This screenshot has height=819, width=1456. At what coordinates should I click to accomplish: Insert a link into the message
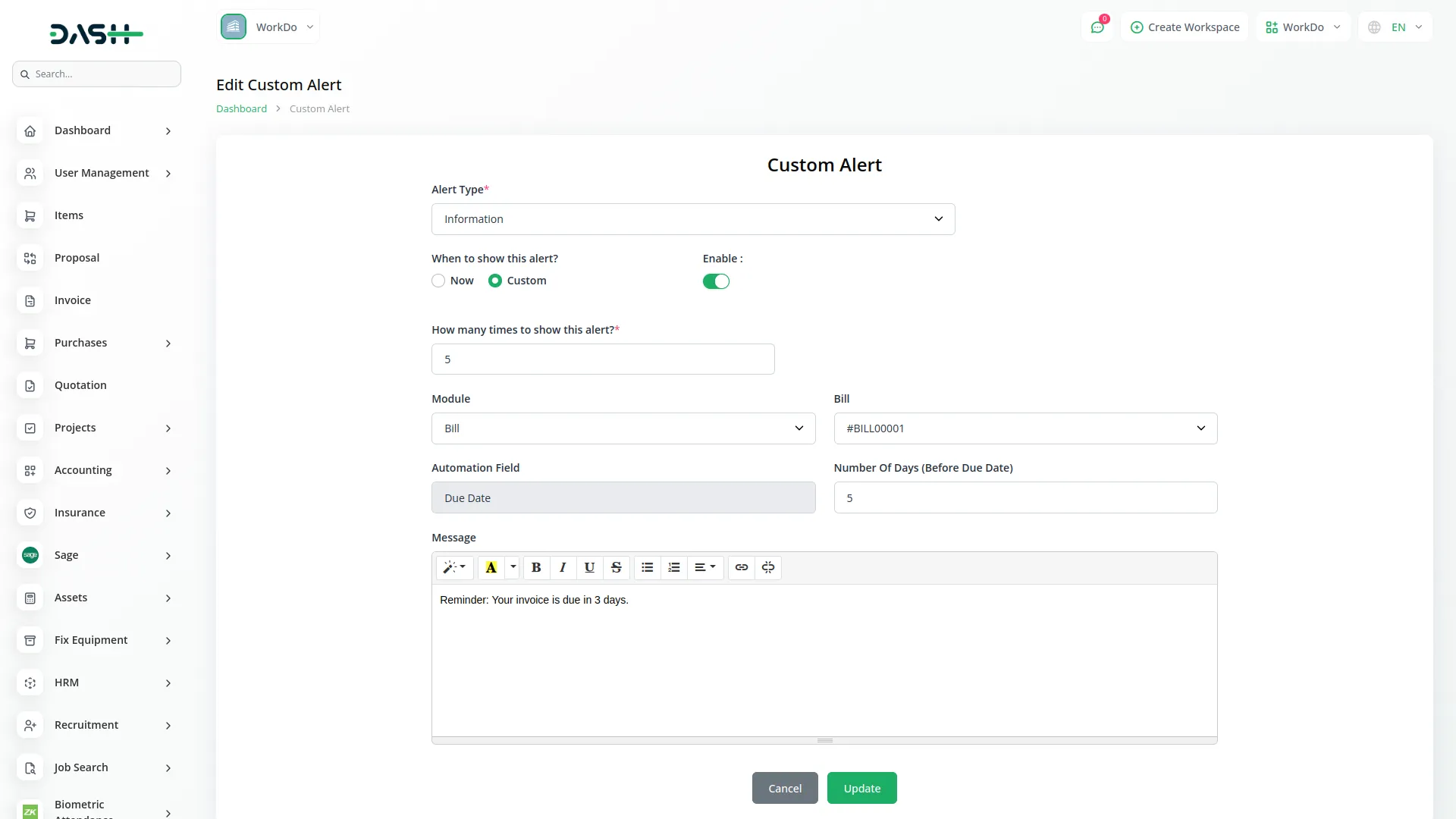tap(741, 567)
